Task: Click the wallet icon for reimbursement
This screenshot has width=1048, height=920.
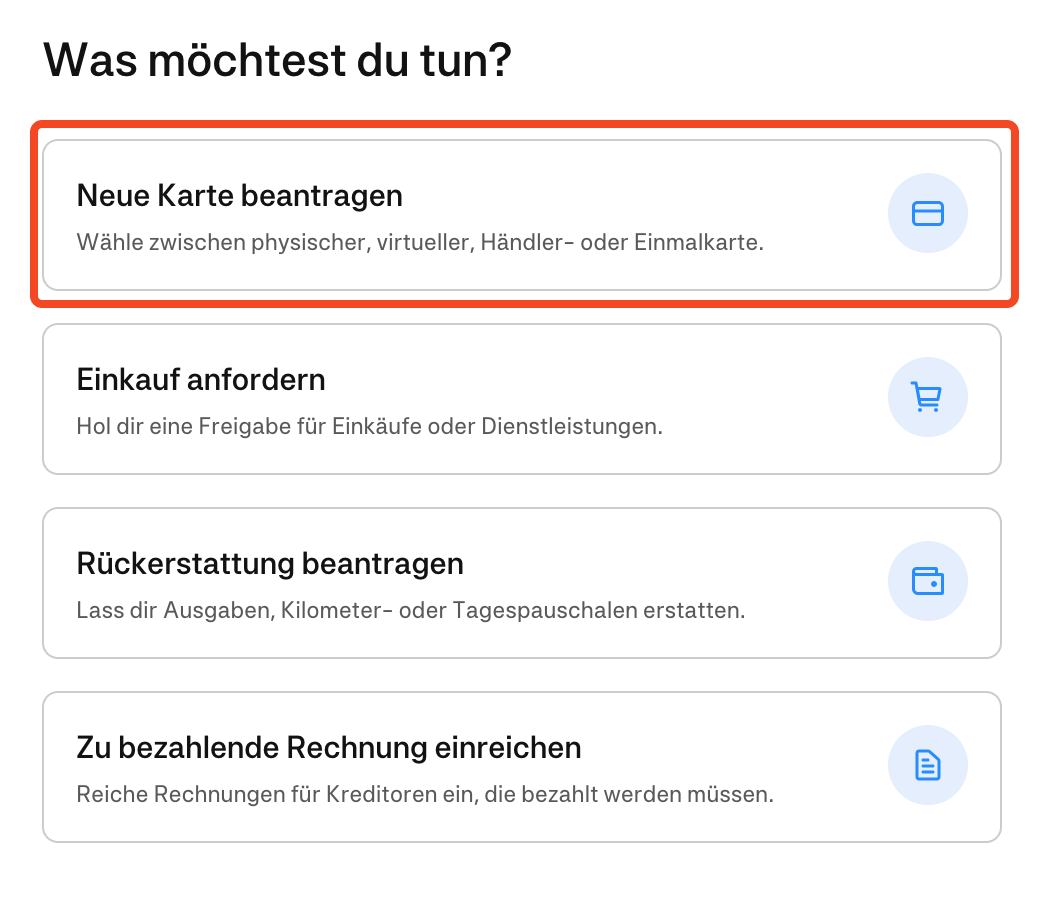Action: click(927, 582)
